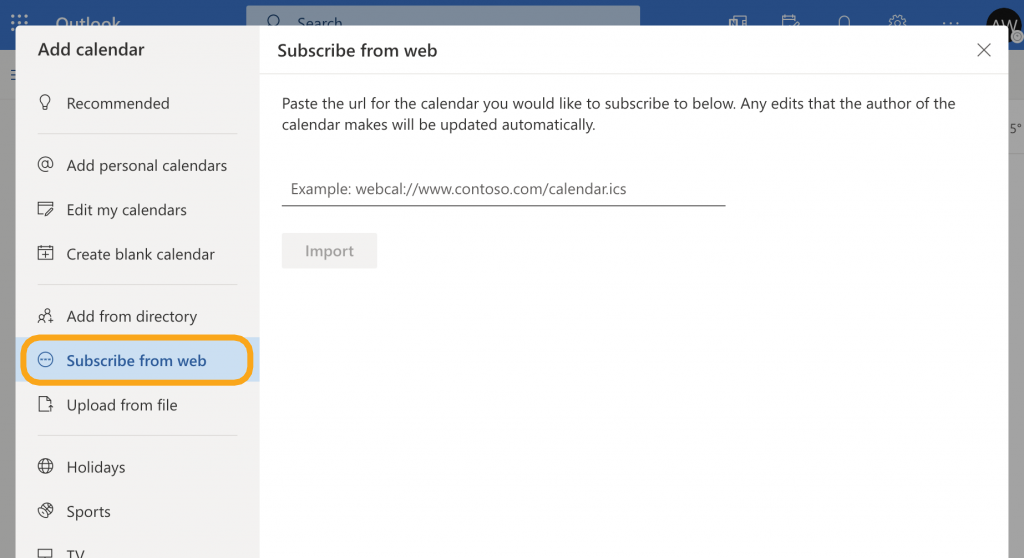Image resolution: width=1024 pixels, height=558 pixels.
Task: Click the Recommended lightbulb icon
Action: (x=45, y=103)
